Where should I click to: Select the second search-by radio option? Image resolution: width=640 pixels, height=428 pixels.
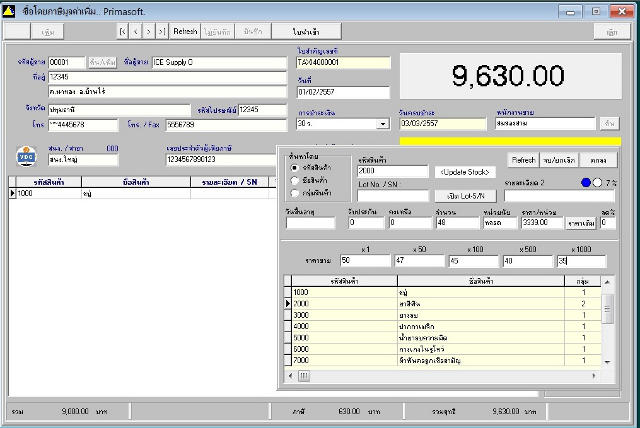[294, 180]
